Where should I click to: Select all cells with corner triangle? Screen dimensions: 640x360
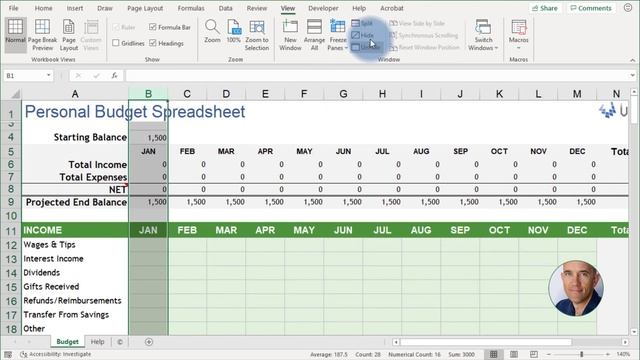pyautogui.click(x=15, y=94)
